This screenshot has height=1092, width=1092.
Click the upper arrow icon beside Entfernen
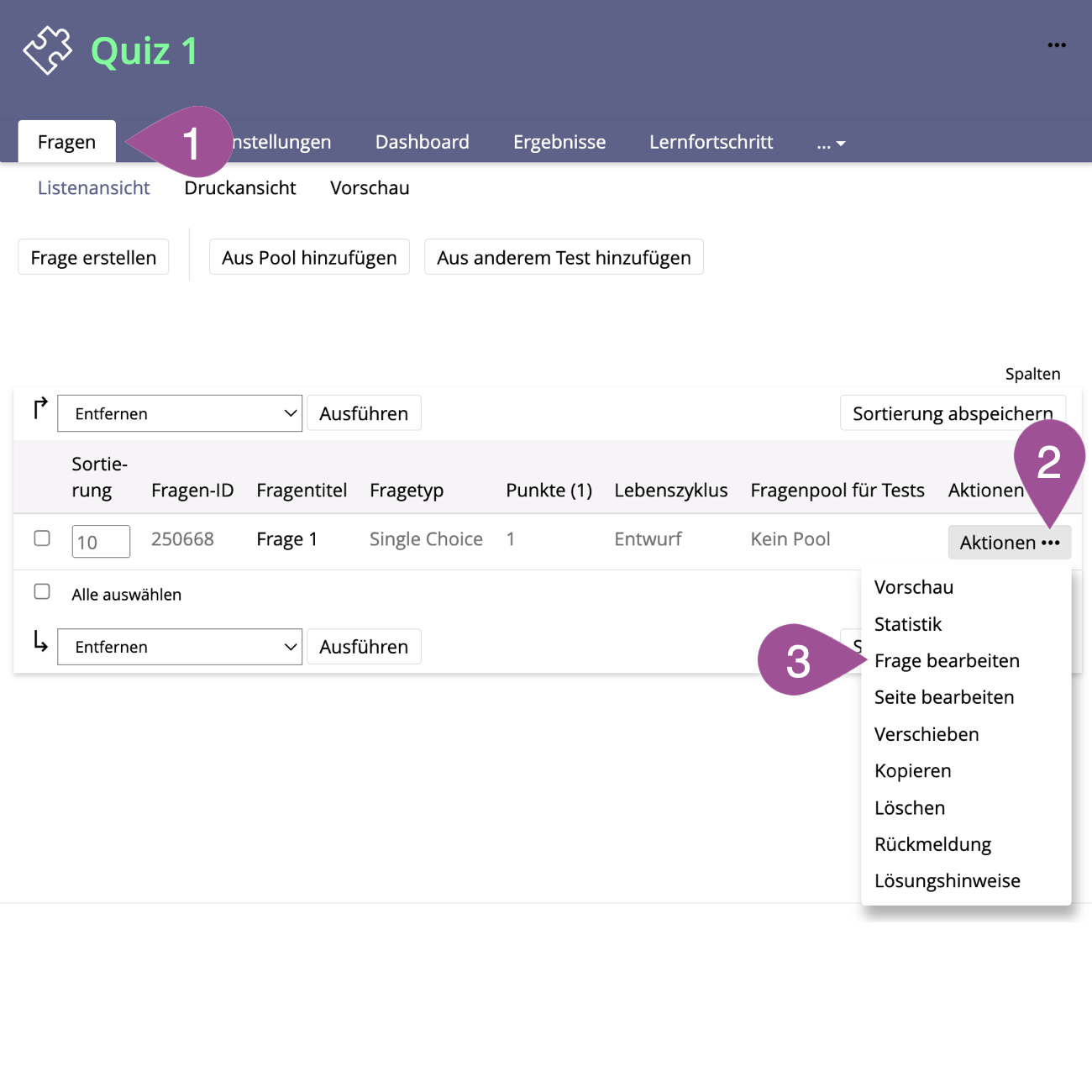coord(39,408)
